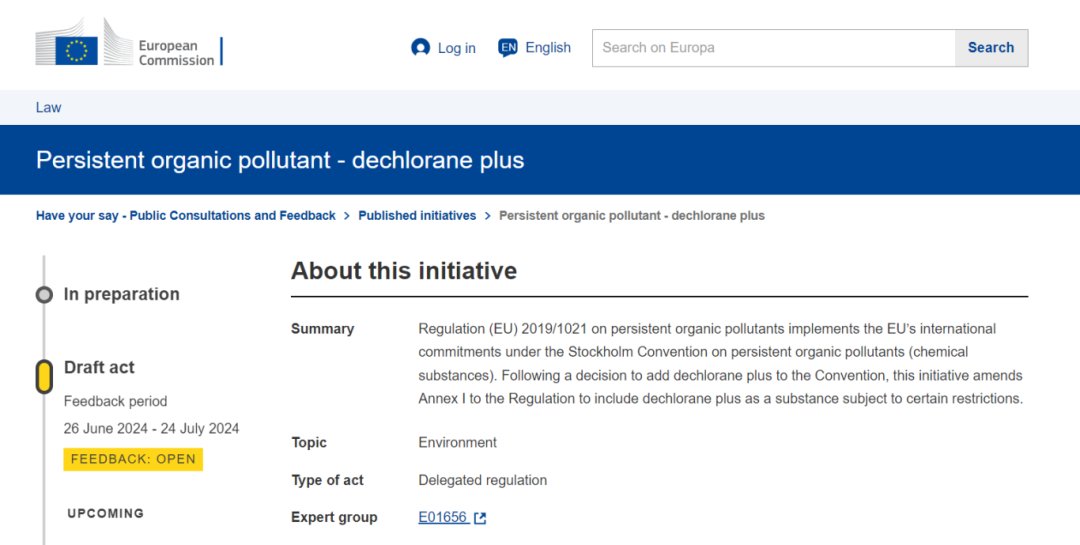
Task: Click the page title Persistent organic pollutant - dechlorane plus
Action: [280, 160]
